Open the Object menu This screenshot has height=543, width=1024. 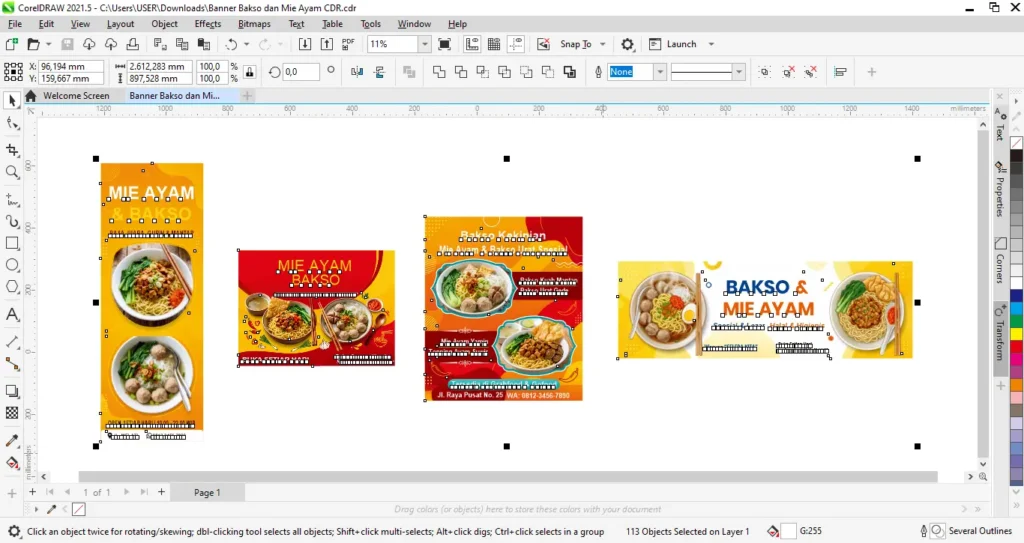click(x=165, y=24)
